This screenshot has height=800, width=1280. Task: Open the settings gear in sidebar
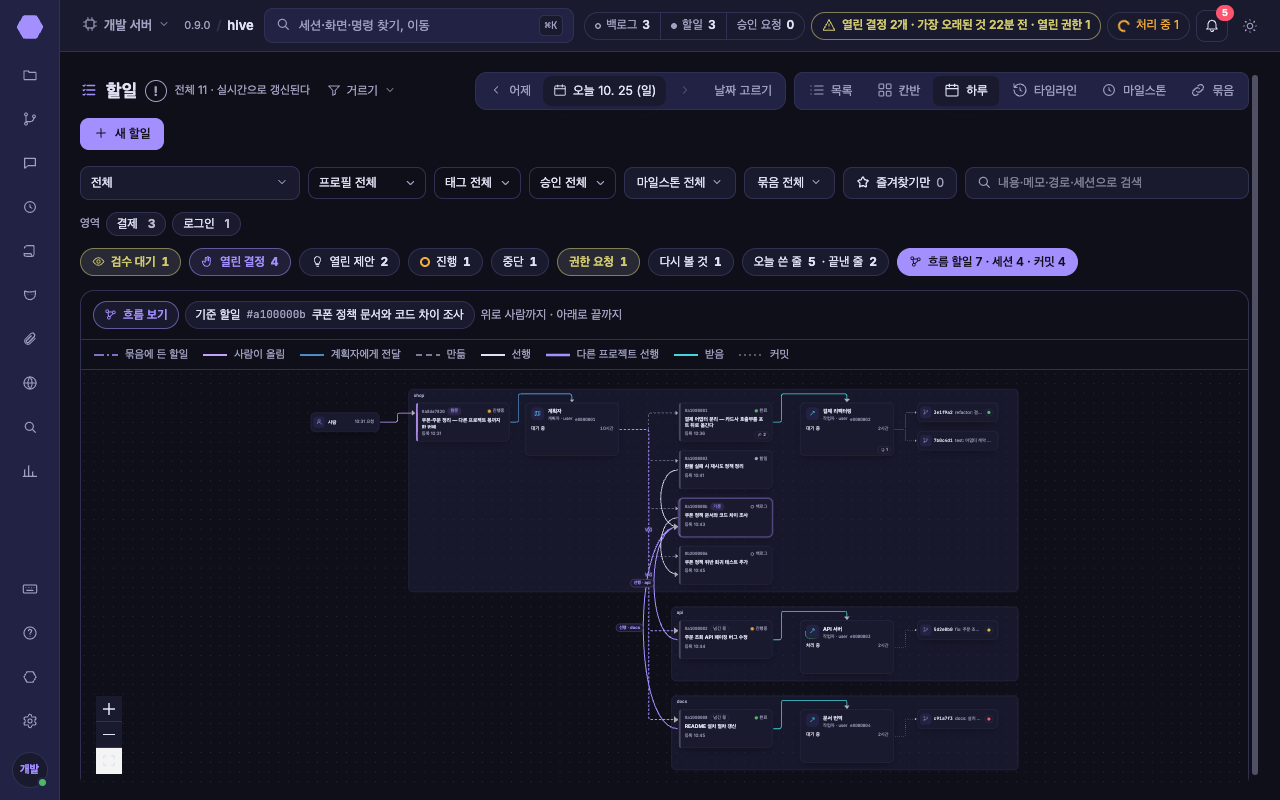[x=30, y=721]
